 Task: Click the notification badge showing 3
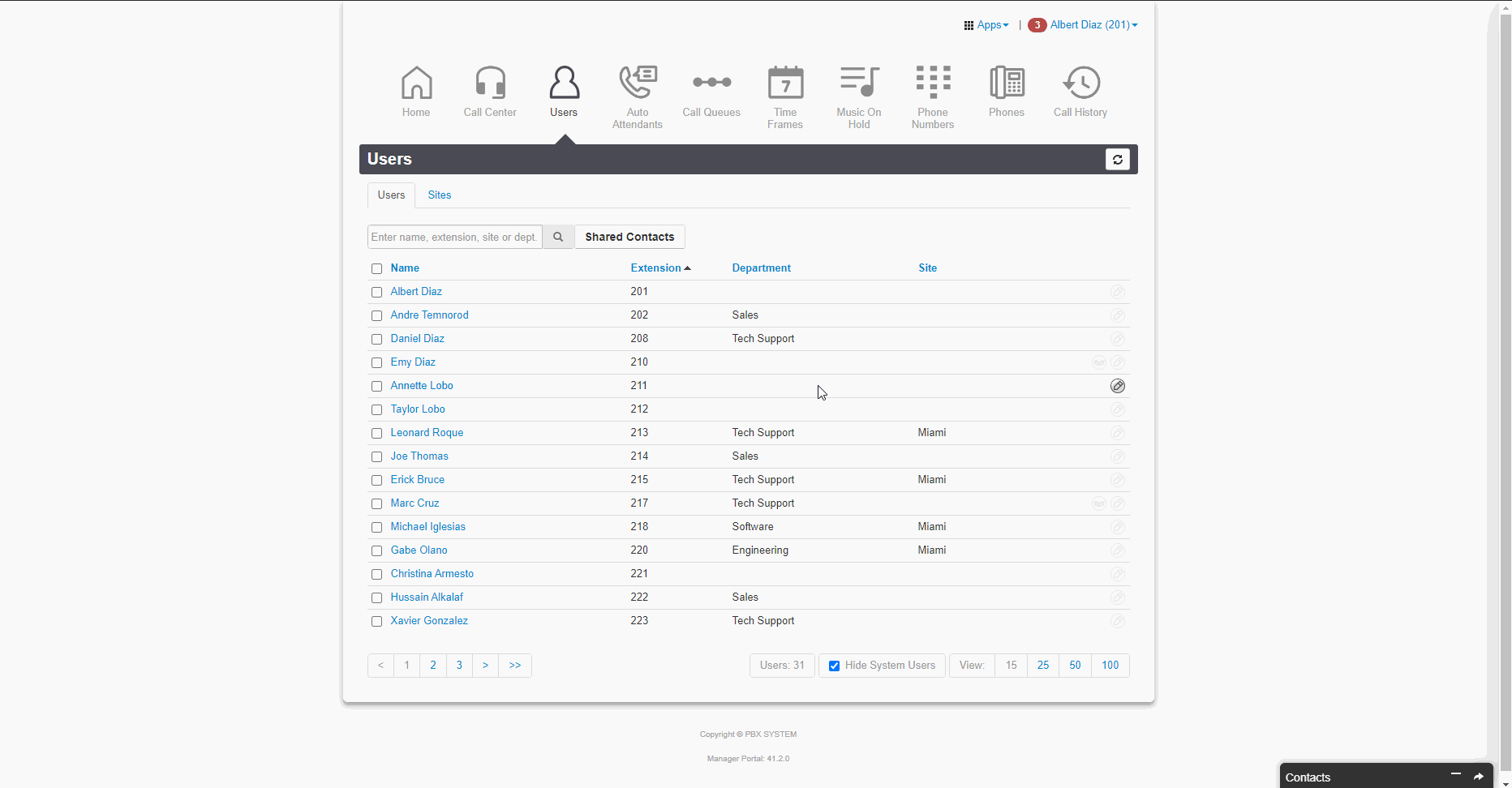point(1037,25)
